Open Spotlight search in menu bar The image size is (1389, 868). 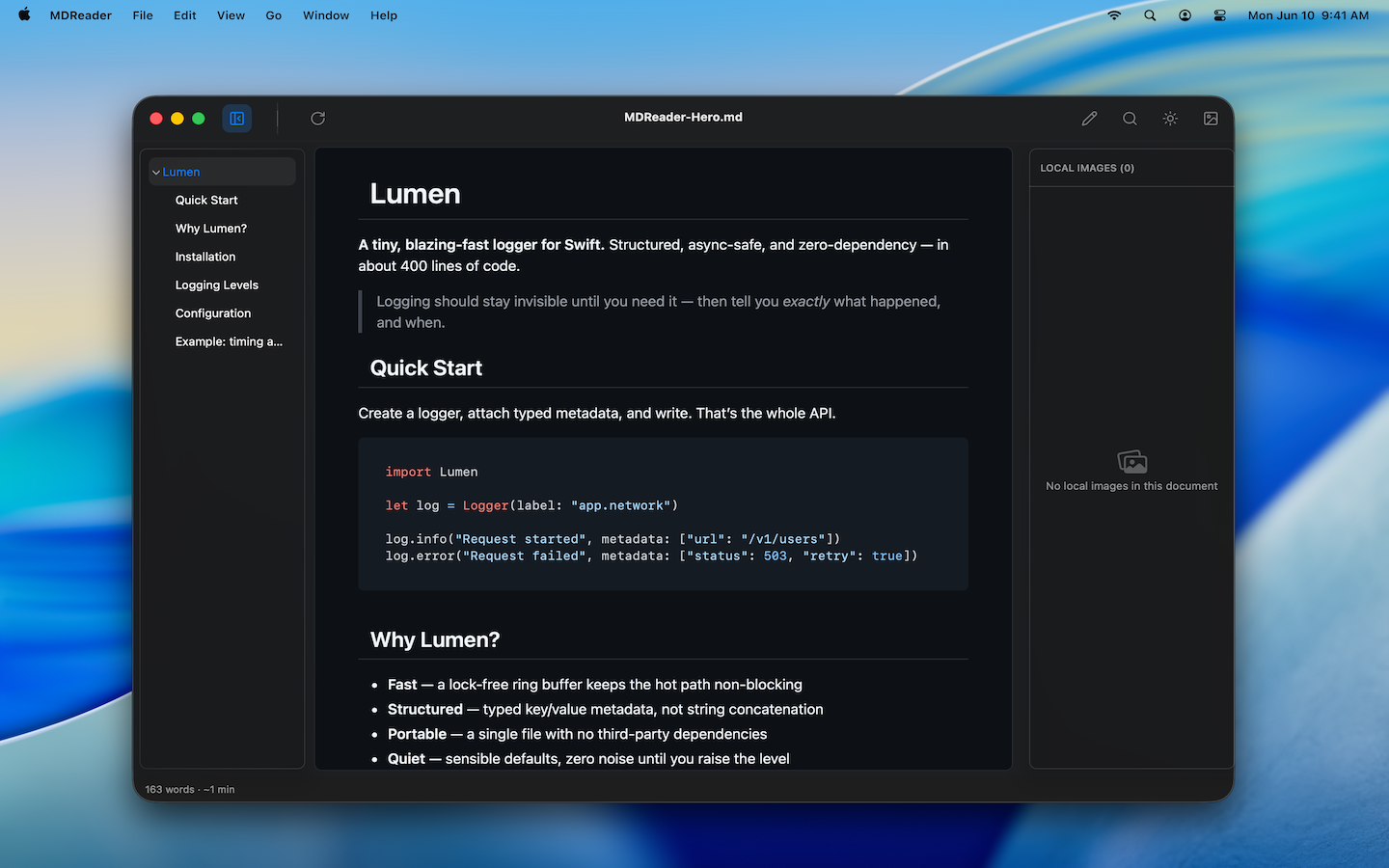click(1150, 15)
